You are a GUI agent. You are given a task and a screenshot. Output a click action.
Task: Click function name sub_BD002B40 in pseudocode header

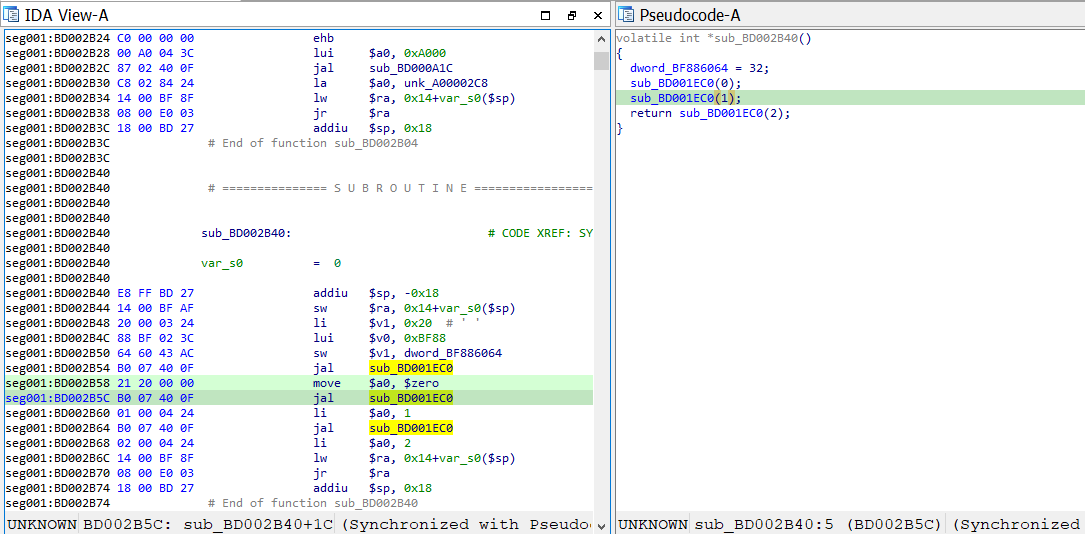click(x=757, y=39)
